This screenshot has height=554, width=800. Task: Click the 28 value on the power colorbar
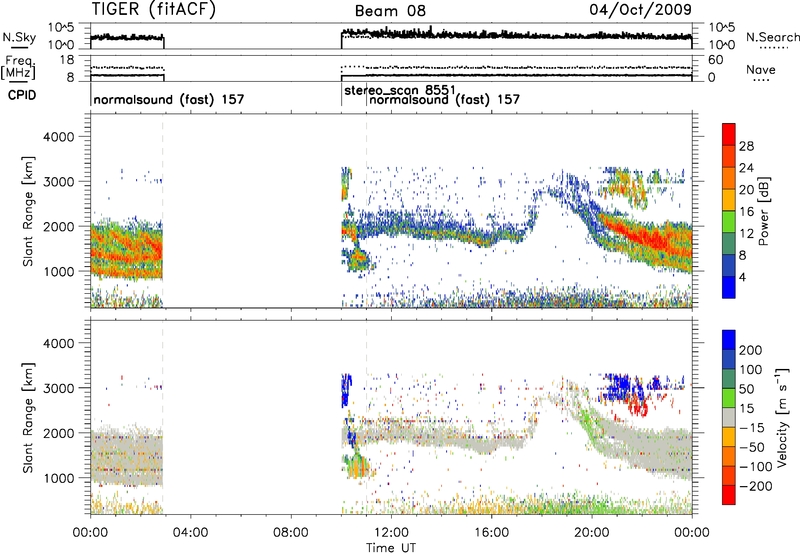click(x=746, y=146)
